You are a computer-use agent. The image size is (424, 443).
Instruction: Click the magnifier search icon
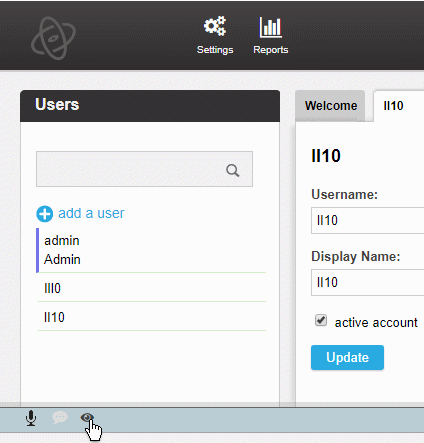point(233,170)
